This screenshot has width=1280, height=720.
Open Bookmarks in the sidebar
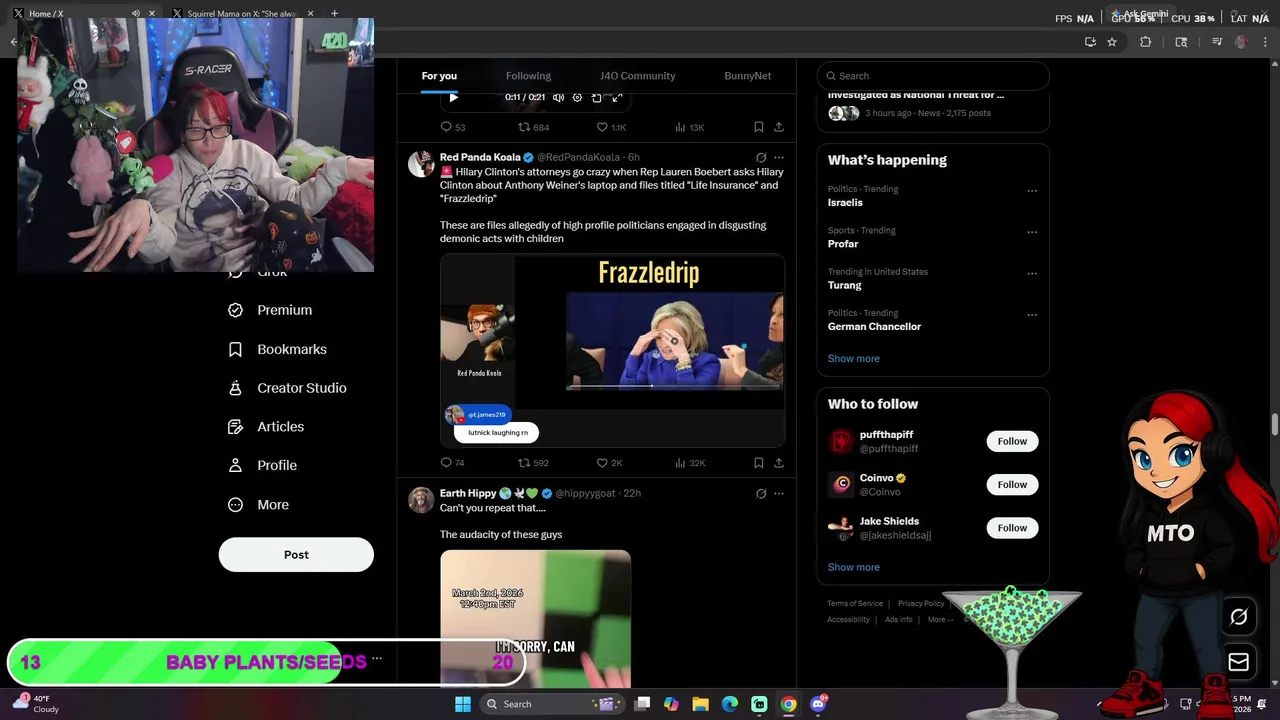(277, 349)
